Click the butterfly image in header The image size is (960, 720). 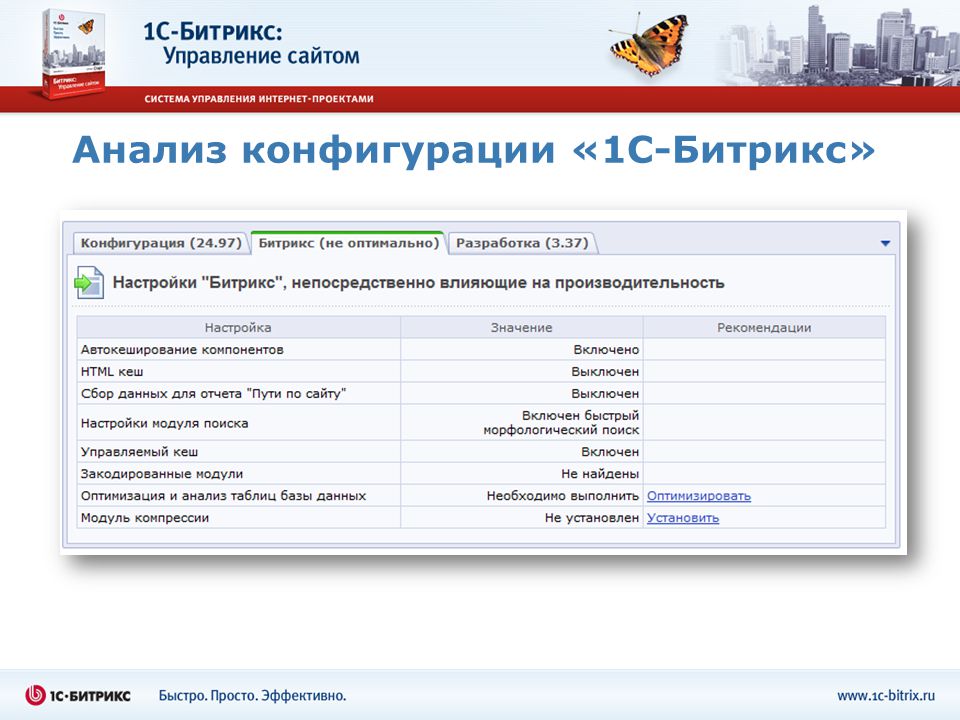(x=649, y=44)
